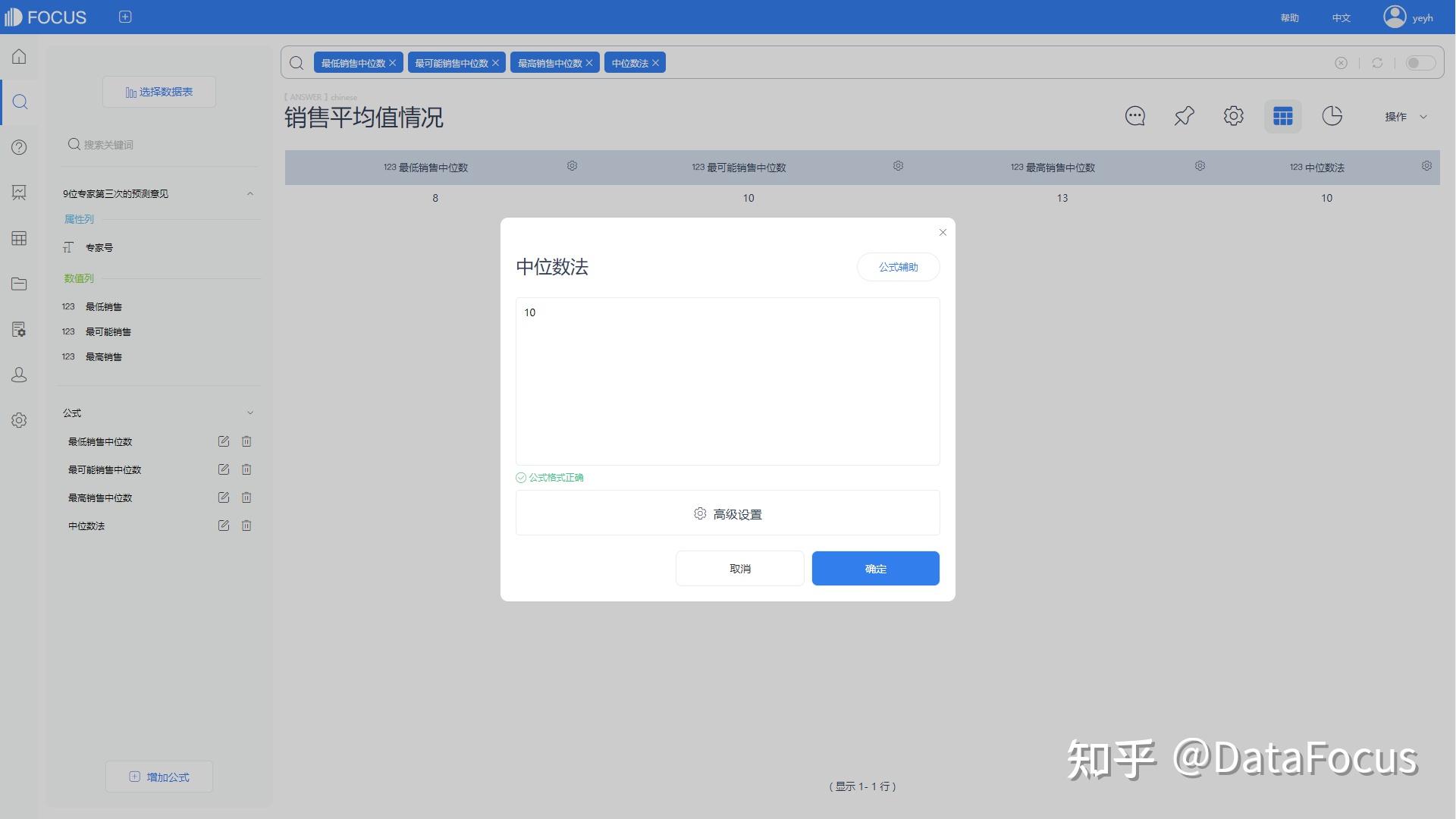The width and height of the screenshot is (1456, 819).
Task: Open settings for 最低销售中位数 column
Action: (572, 166)
